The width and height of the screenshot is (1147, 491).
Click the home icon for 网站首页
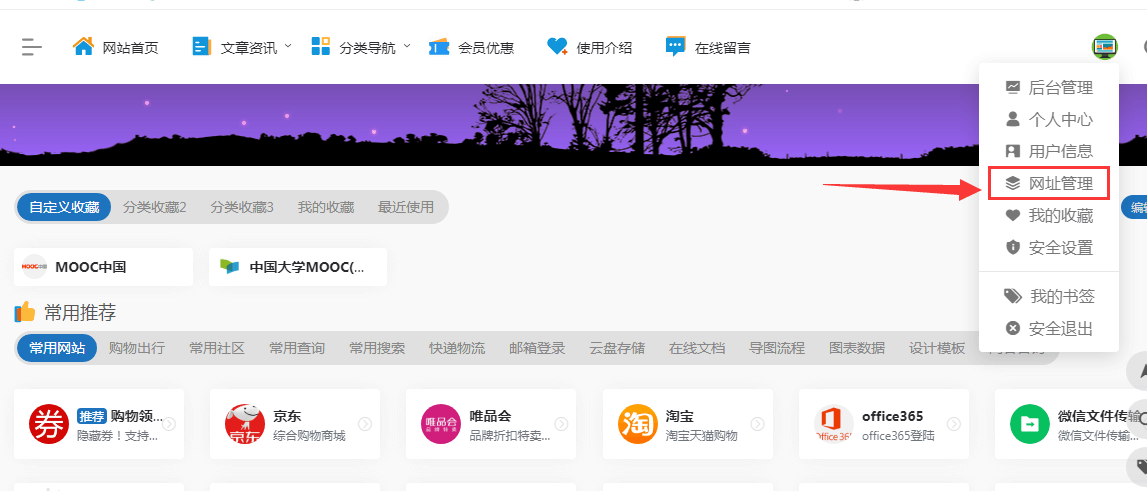(83, 46)
